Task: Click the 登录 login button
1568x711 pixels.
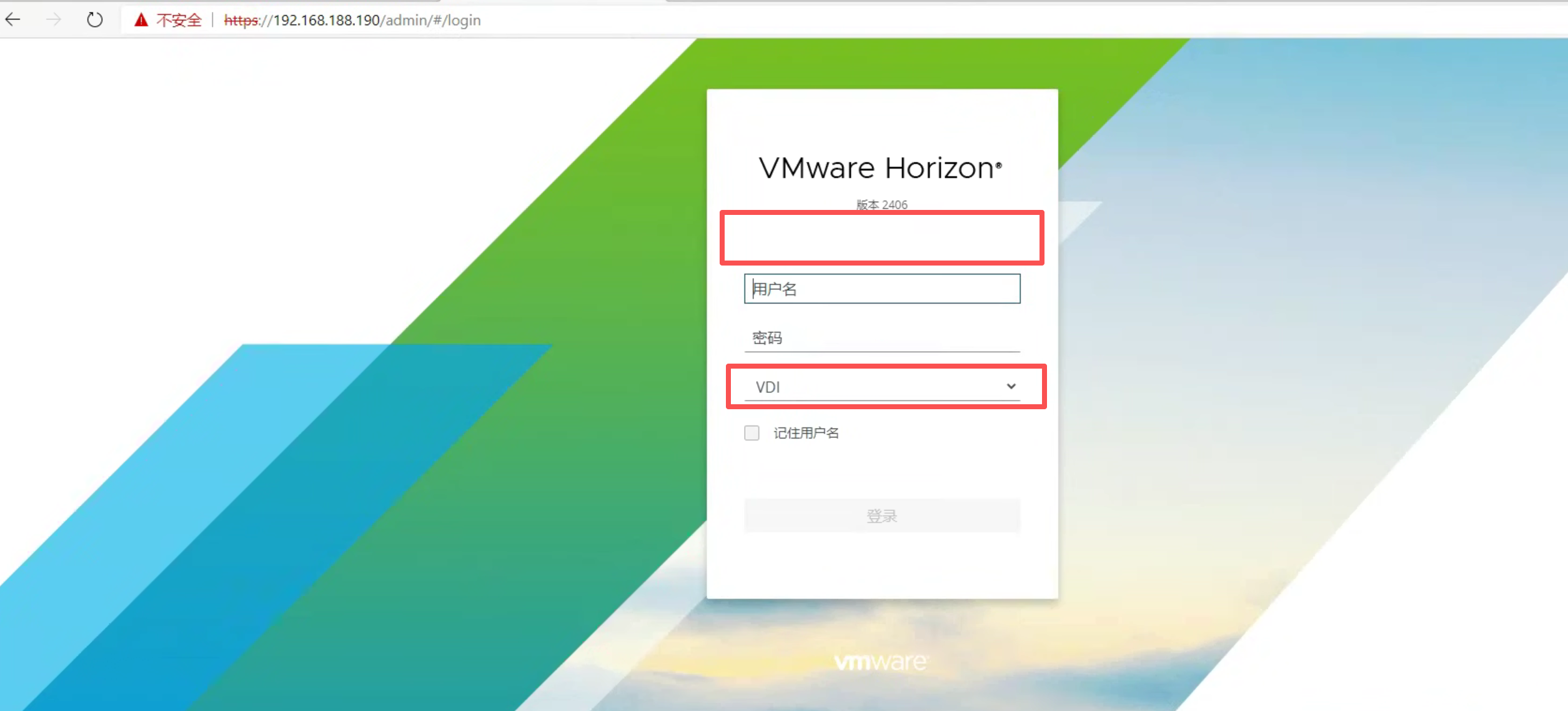Action: point(882,515)
